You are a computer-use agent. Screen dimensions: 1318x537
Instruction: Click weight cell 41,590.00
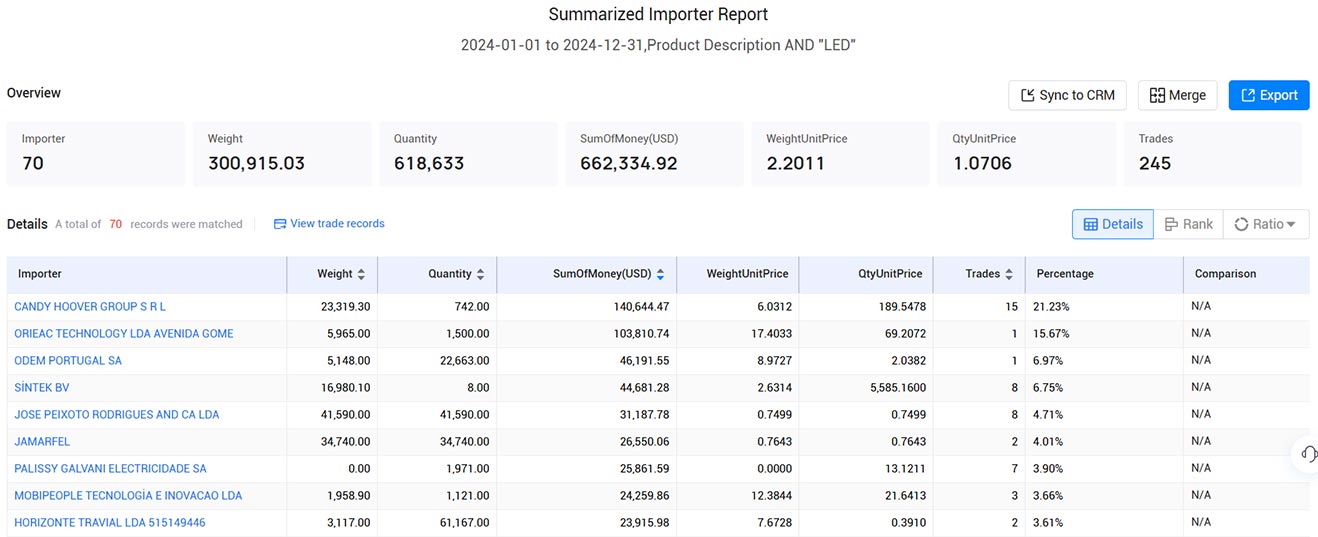pyautogui.click(x=345, y=414)
